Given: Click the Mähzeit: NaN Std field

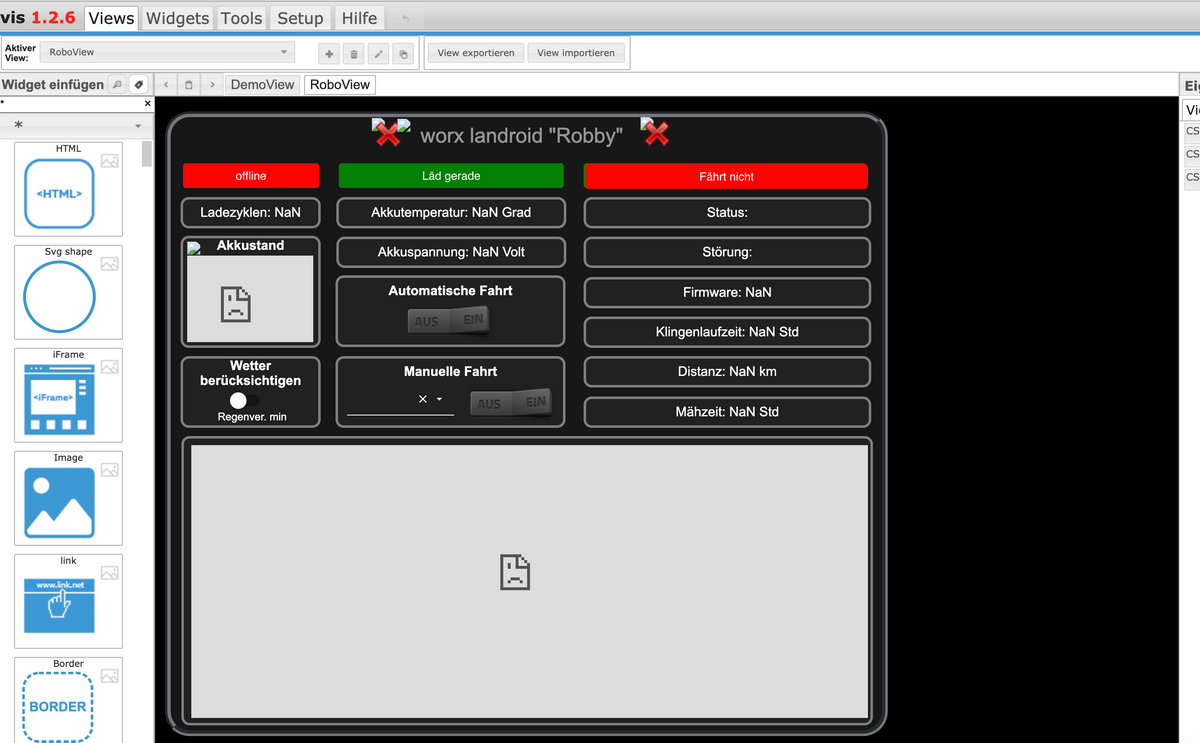Looking at the screenshot, I should point(727,412).
